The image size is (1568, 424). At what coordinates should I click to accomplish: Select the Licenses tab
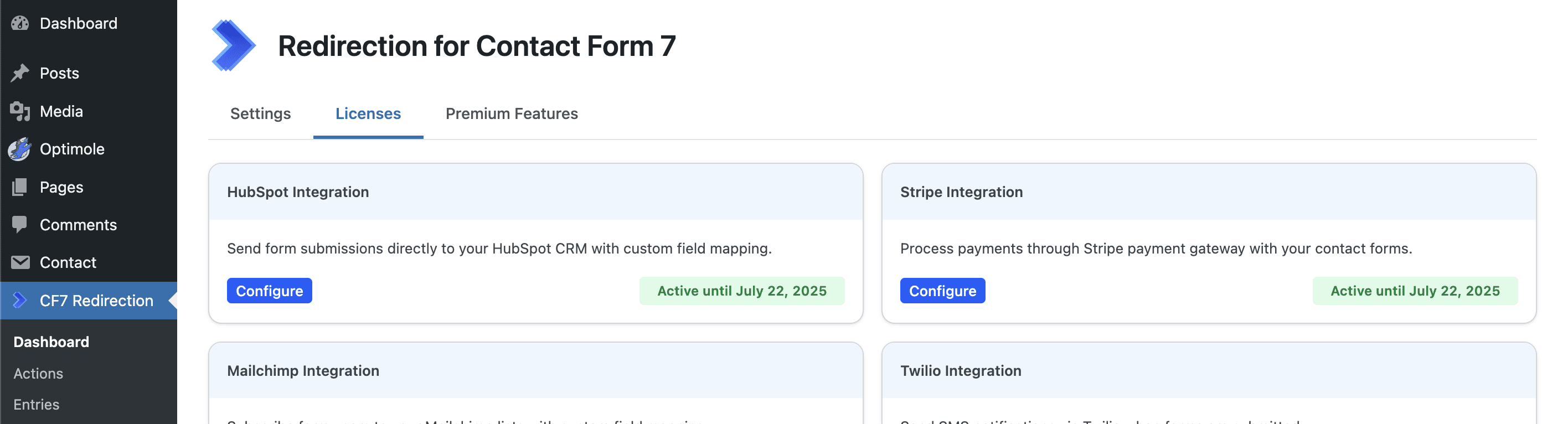pyautogui.click(x=368, y=114)
